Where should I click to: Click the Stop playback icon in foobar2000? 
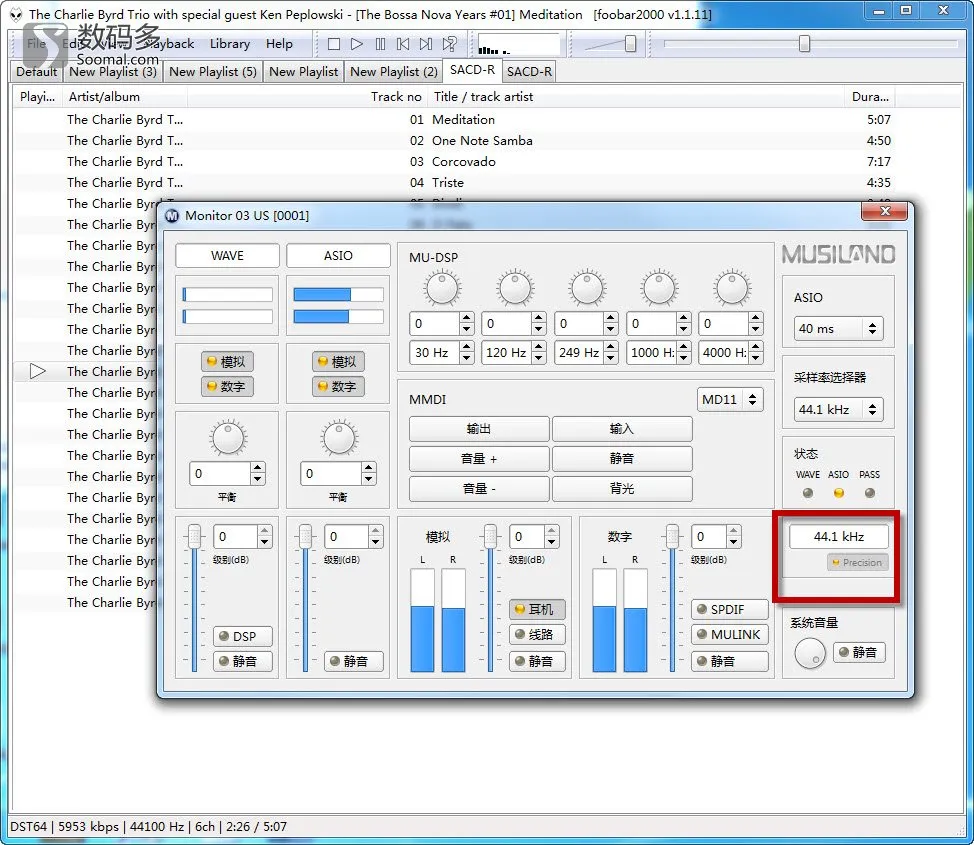coord(334,44)
